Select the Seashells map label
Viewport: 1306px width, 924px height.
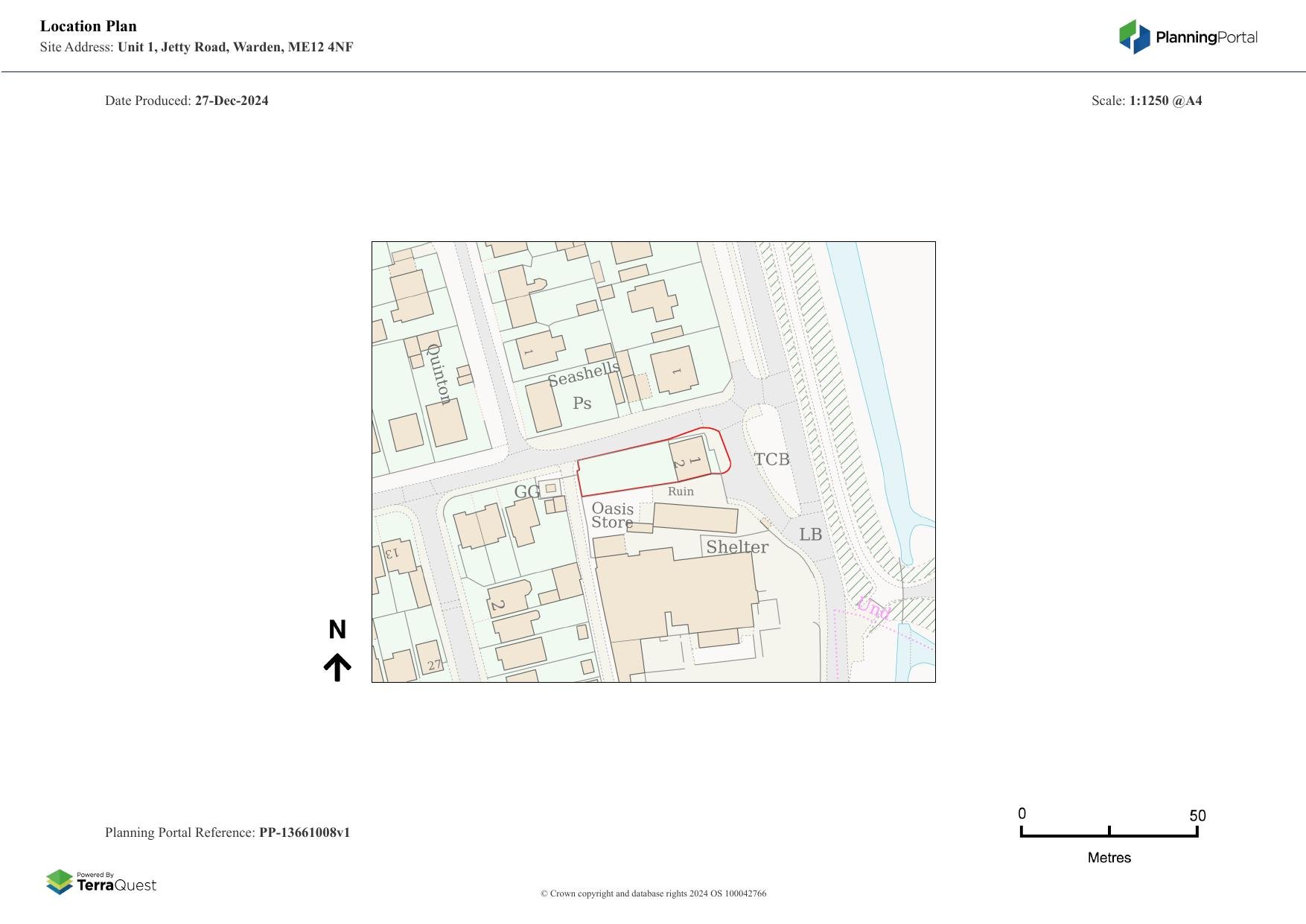(584, 375)
